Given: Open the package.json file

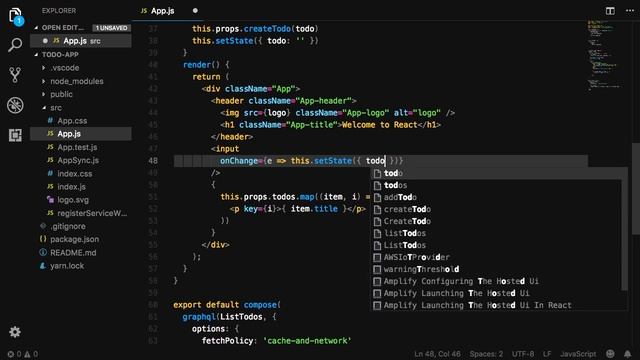Looking at the screenshot, I should [81, 239].
